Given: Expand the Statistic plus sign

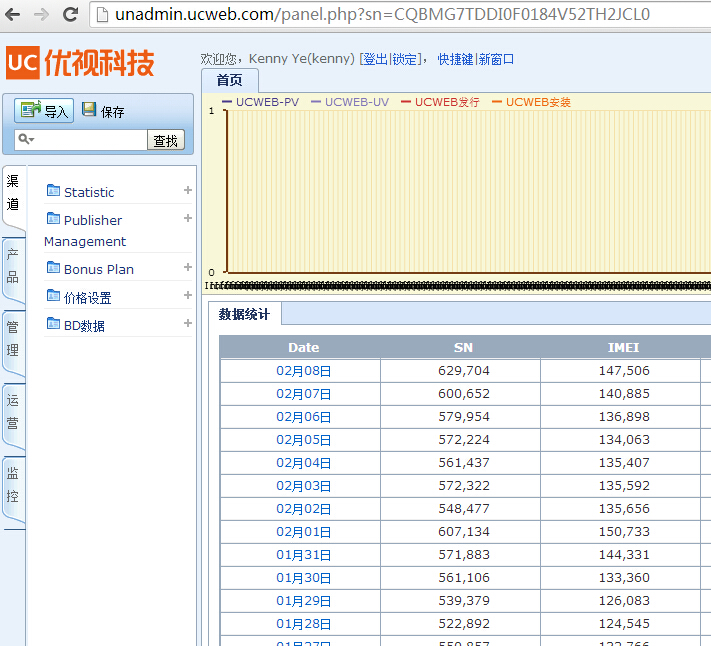Looking at the screenshot, I should (188, 190).
